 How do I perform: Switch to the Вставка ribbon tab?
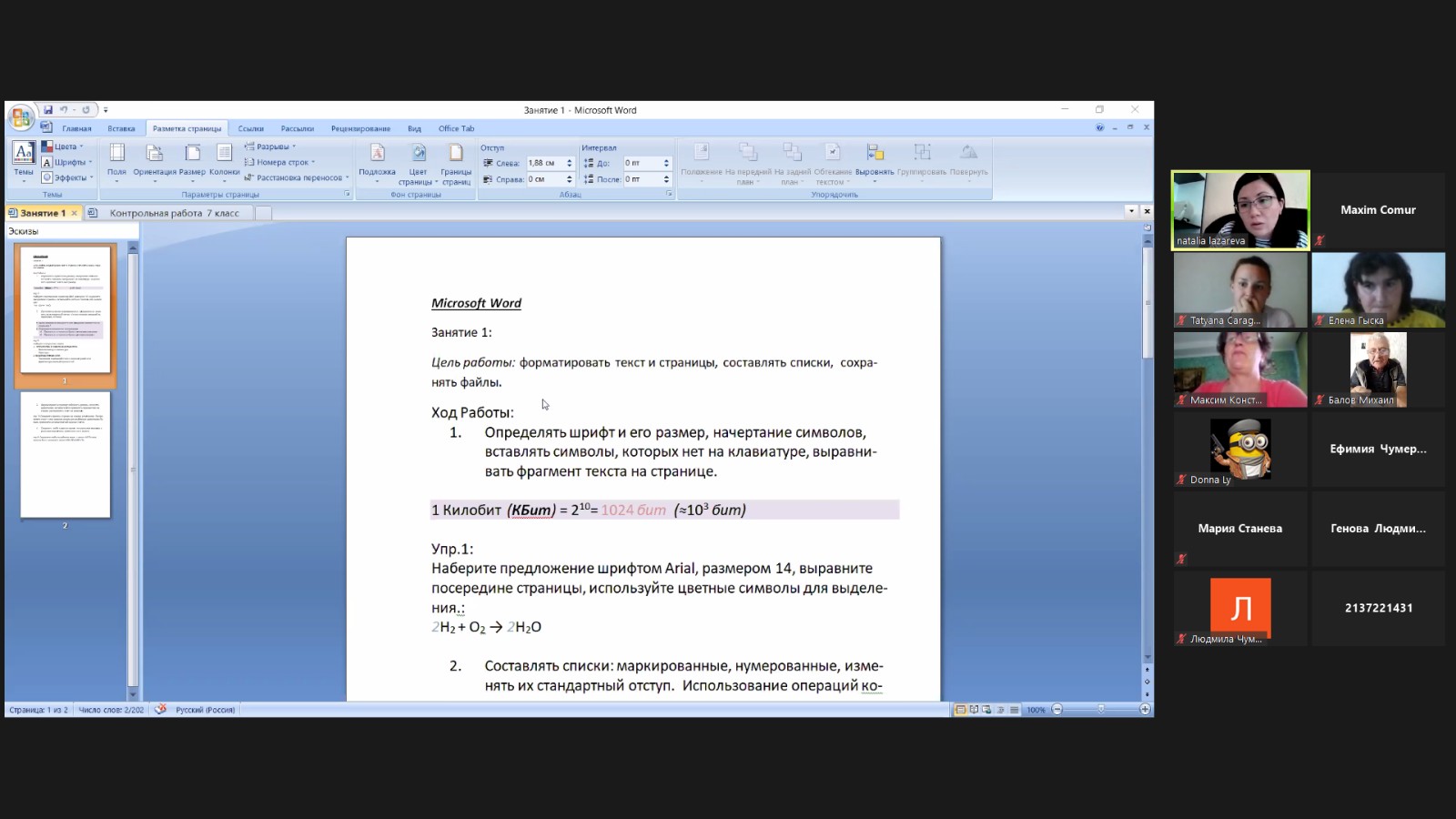tap(121, 128)
